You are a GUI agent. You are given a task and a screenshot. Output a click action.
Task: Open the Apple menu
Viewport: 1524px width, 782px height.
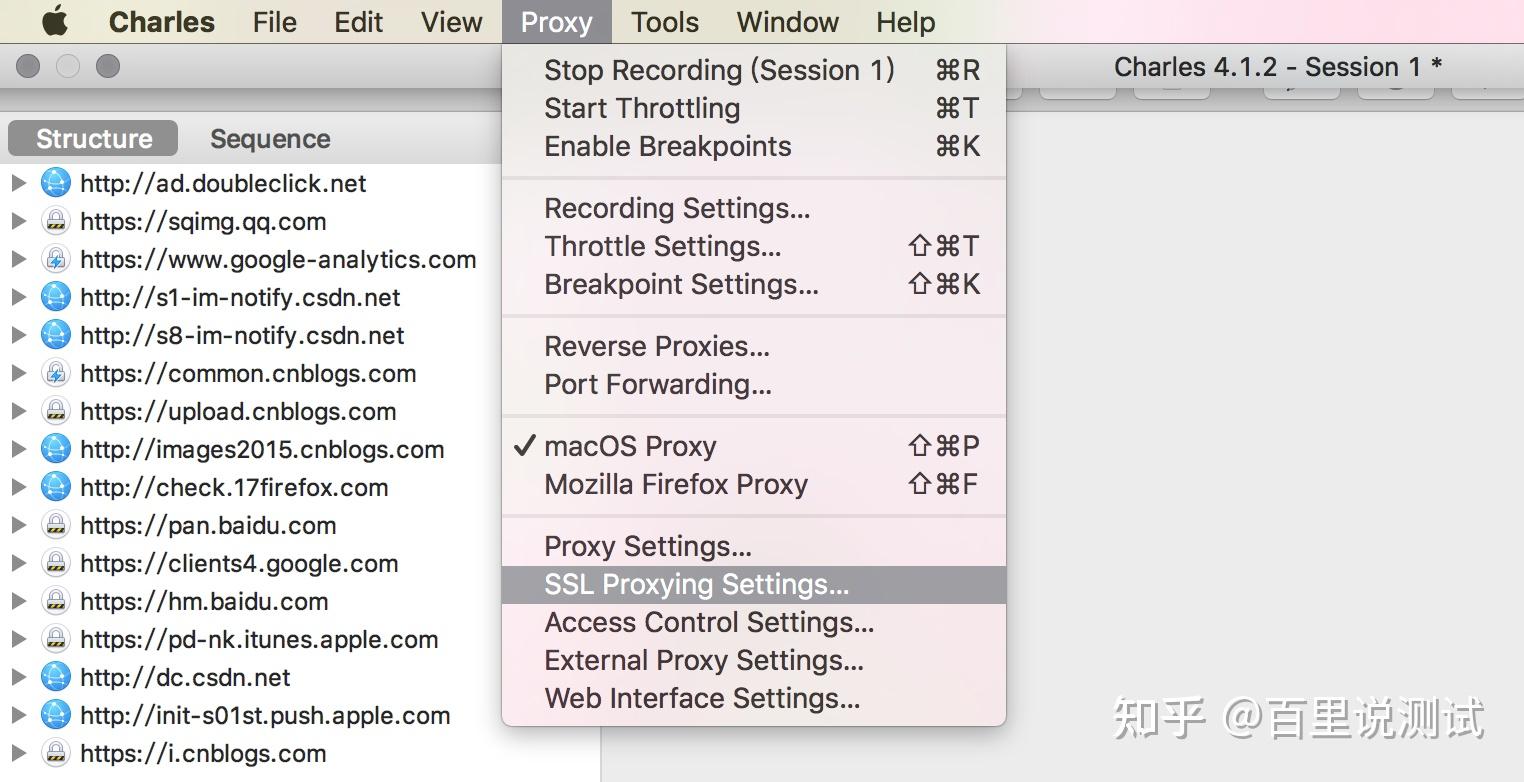54,21
